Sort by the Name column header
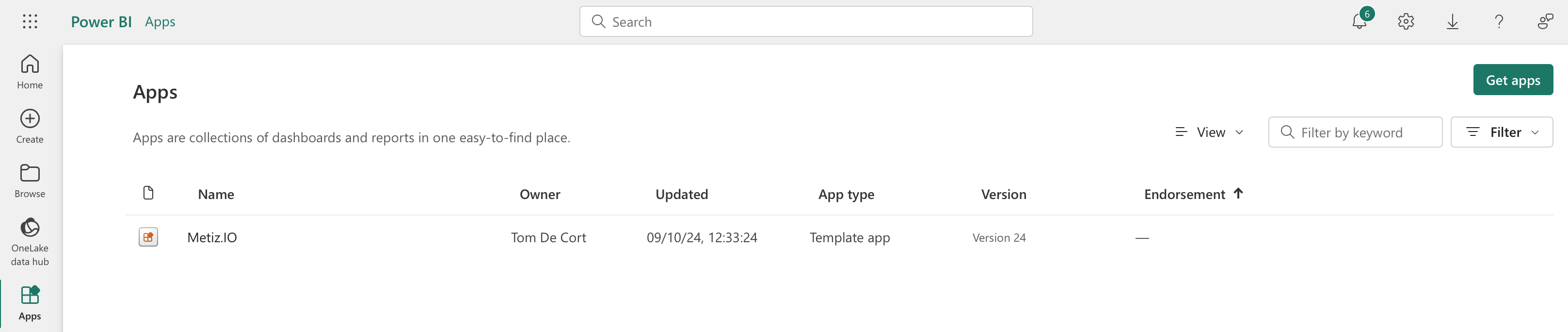This screenshot has height=332, width=1568. pos(216,194)
